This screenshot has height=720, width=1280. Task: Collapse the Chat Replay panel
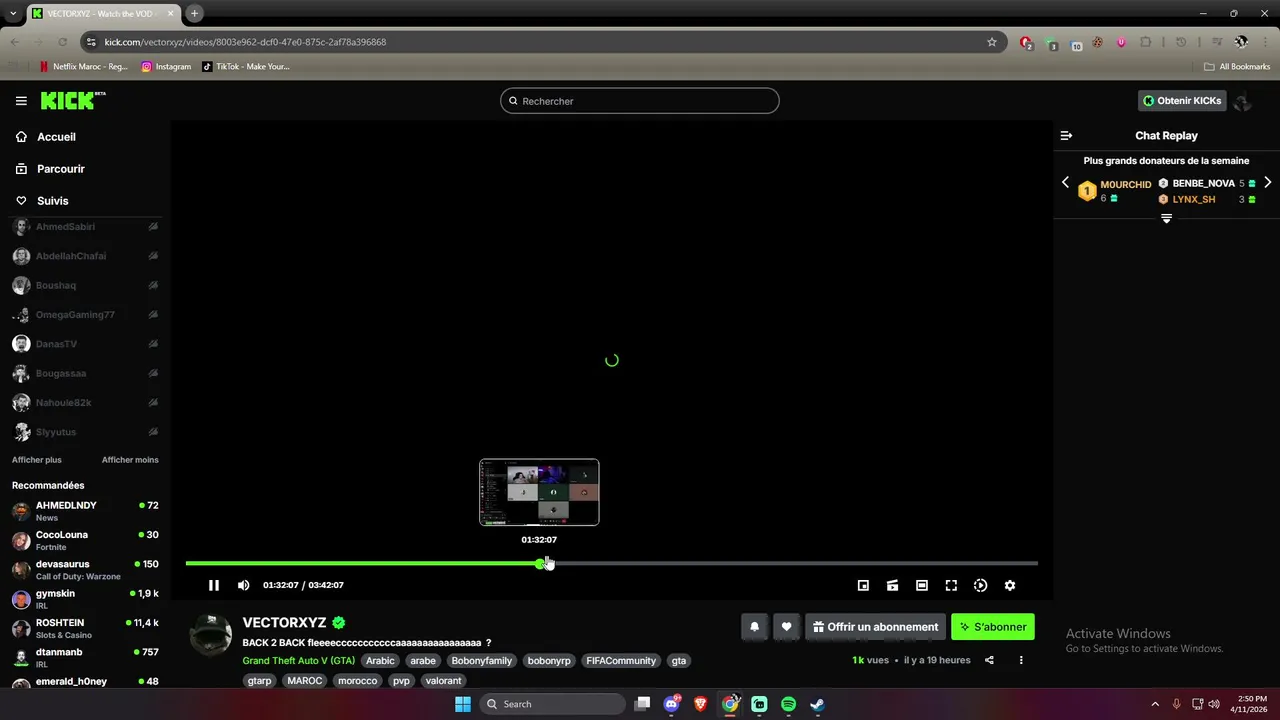1066,135
